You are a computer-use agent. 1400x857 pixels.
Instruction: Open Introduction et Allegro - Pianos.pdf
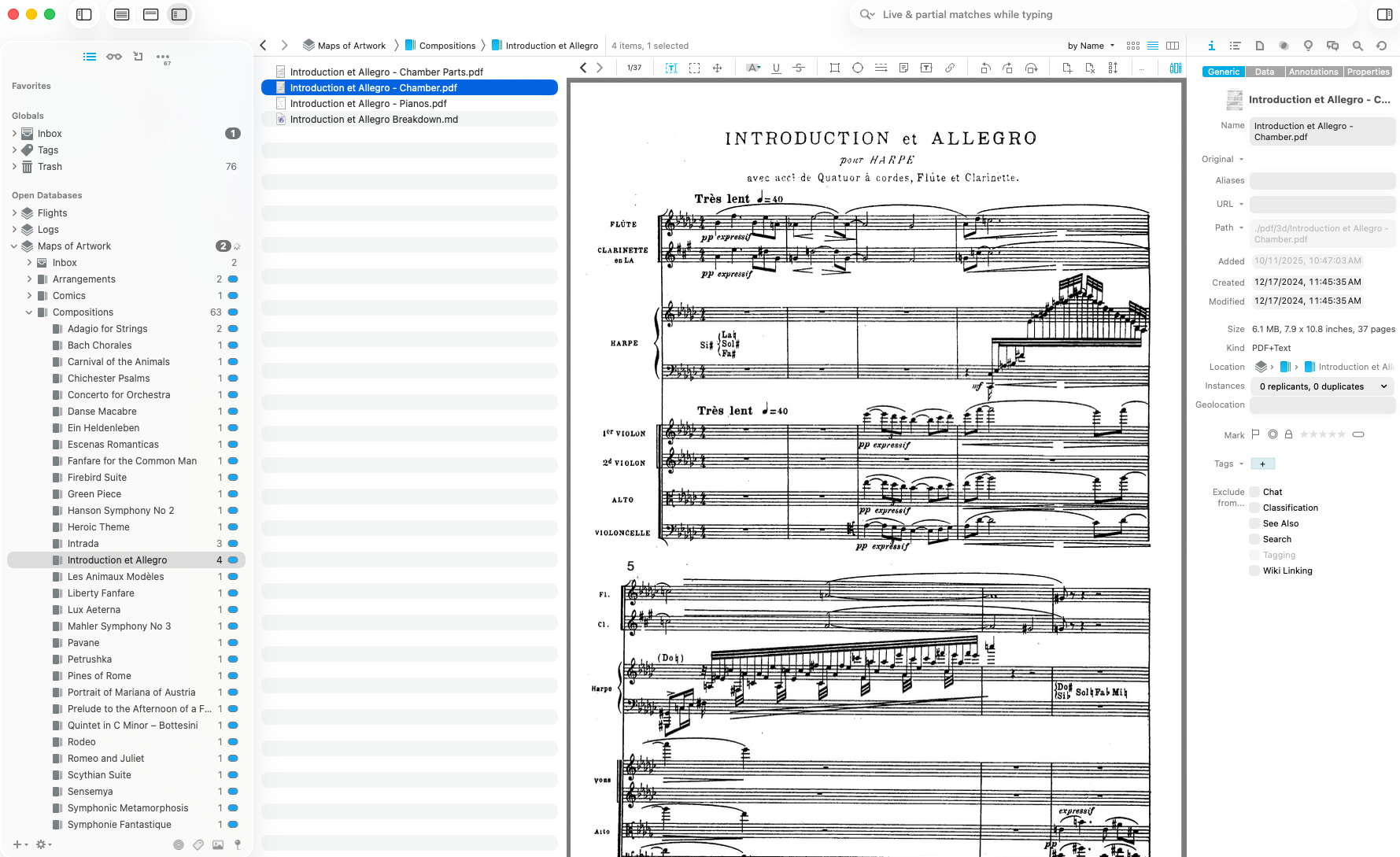pyautogui.click(x=368, y=104)
